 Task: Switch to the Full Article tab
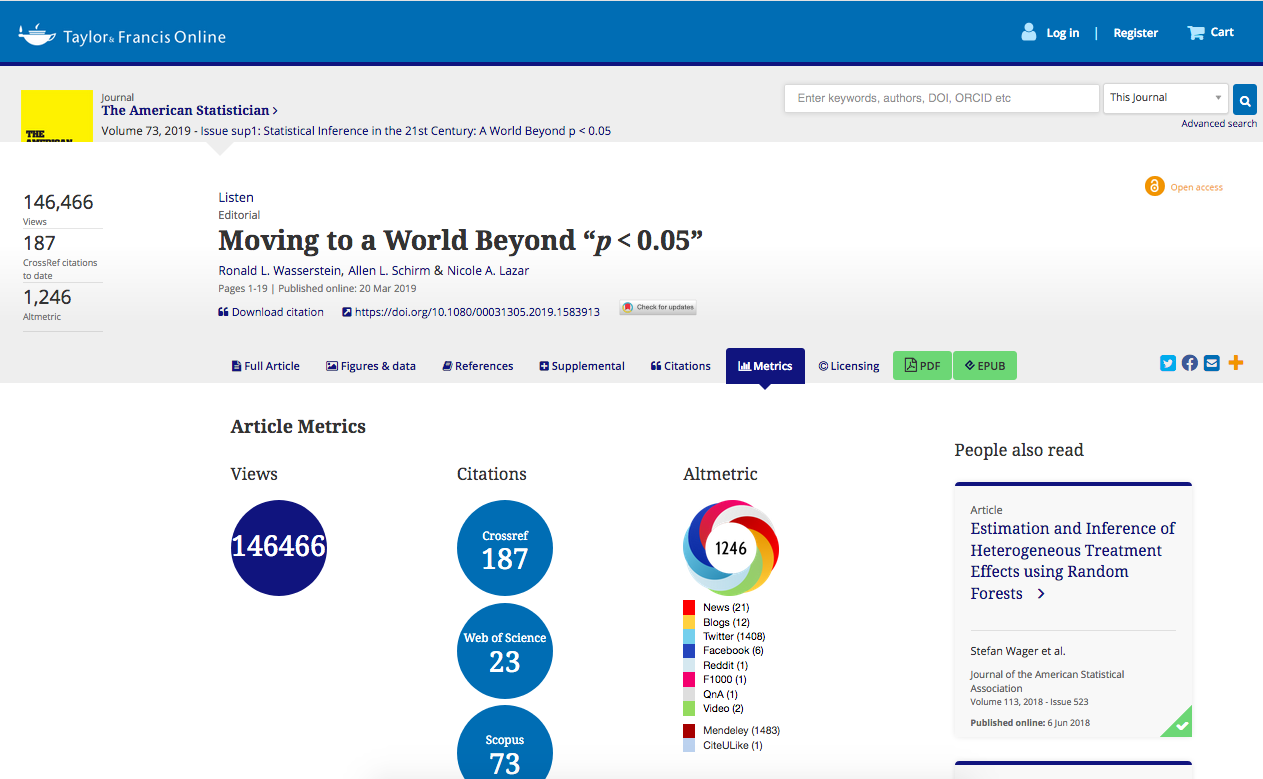point(265,366)
